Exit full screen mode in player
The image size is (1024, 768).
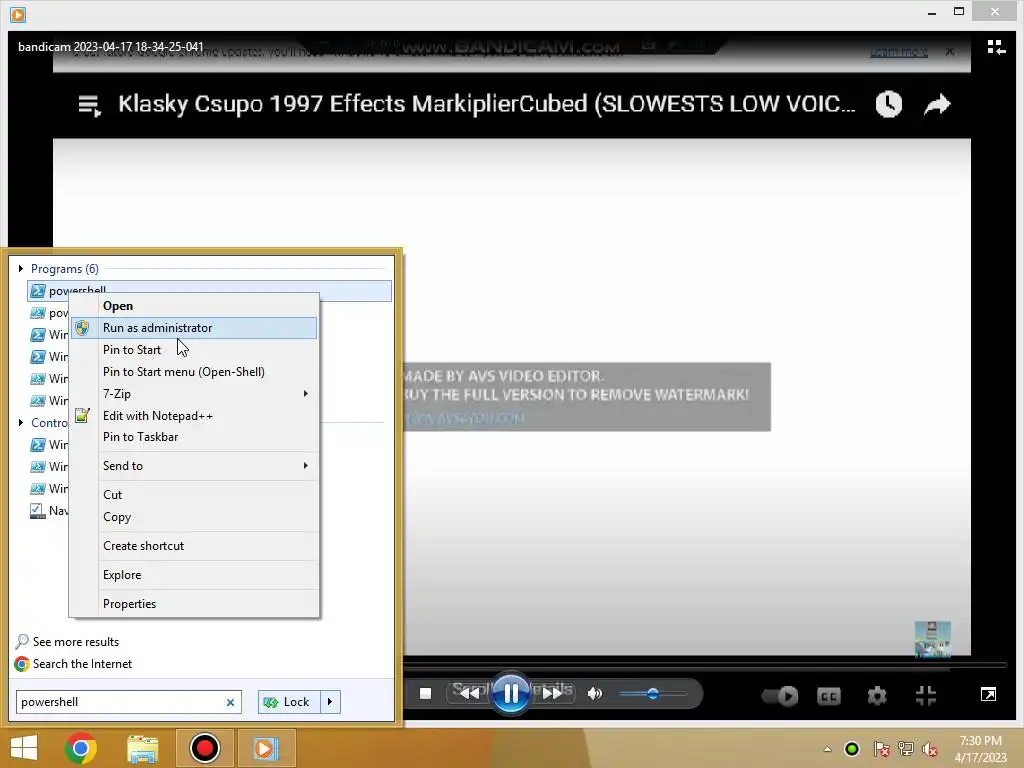click(x=988, y=694)
